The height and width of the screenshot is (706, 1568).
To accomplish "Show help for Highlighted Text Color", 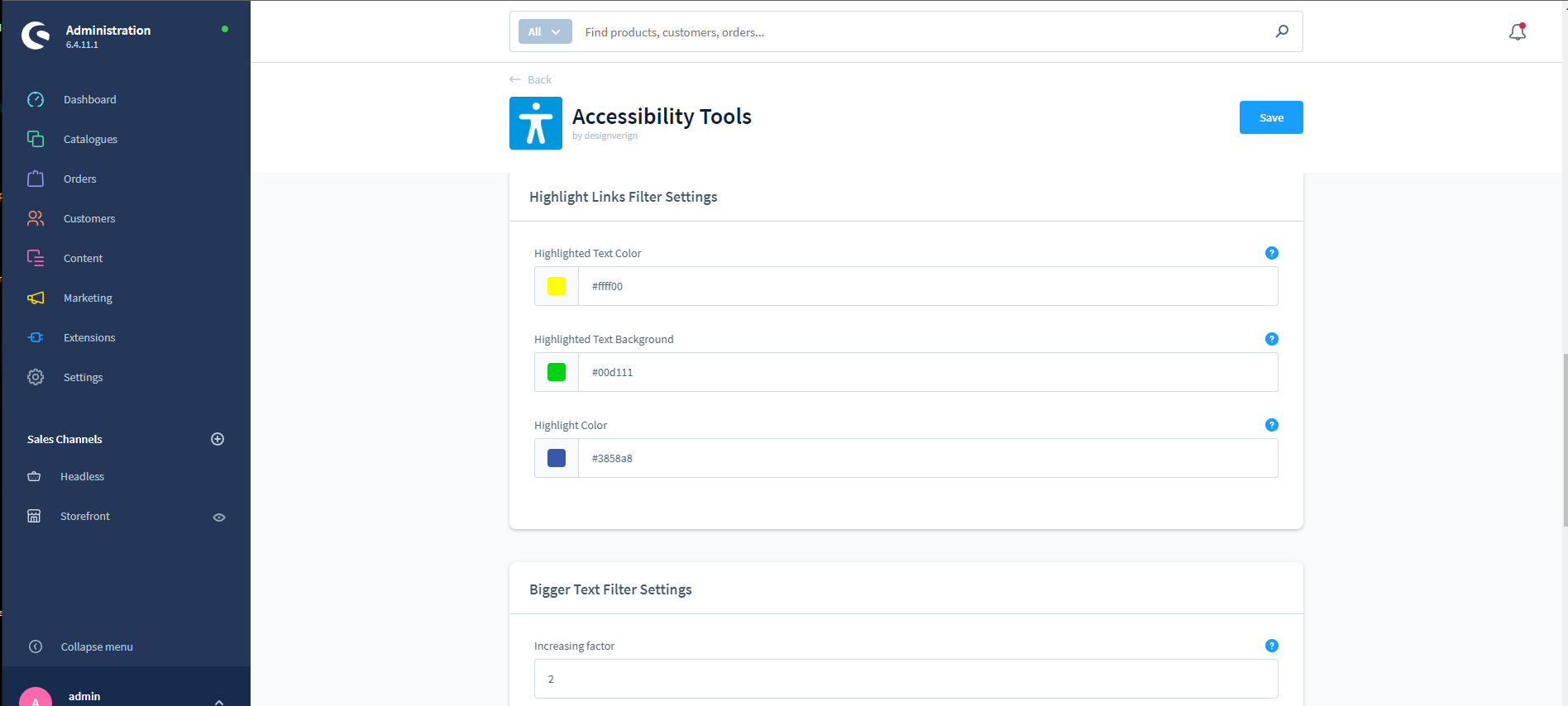I will pos(1272,253).
